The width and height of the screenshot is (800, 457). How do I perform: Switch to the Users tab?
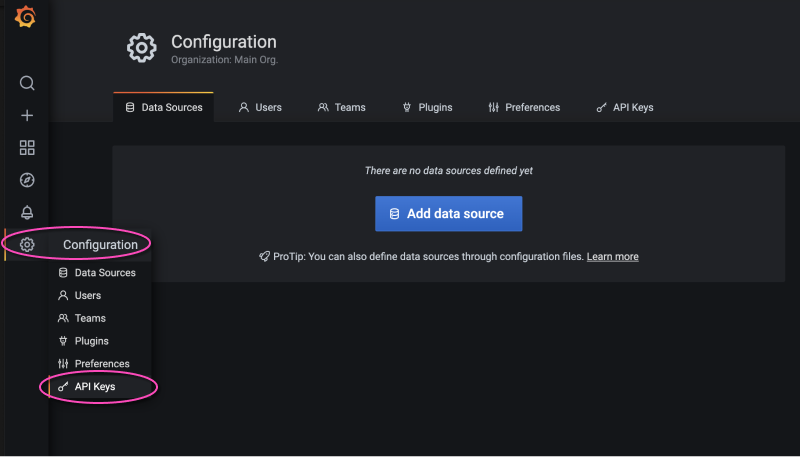coord(260,107)
